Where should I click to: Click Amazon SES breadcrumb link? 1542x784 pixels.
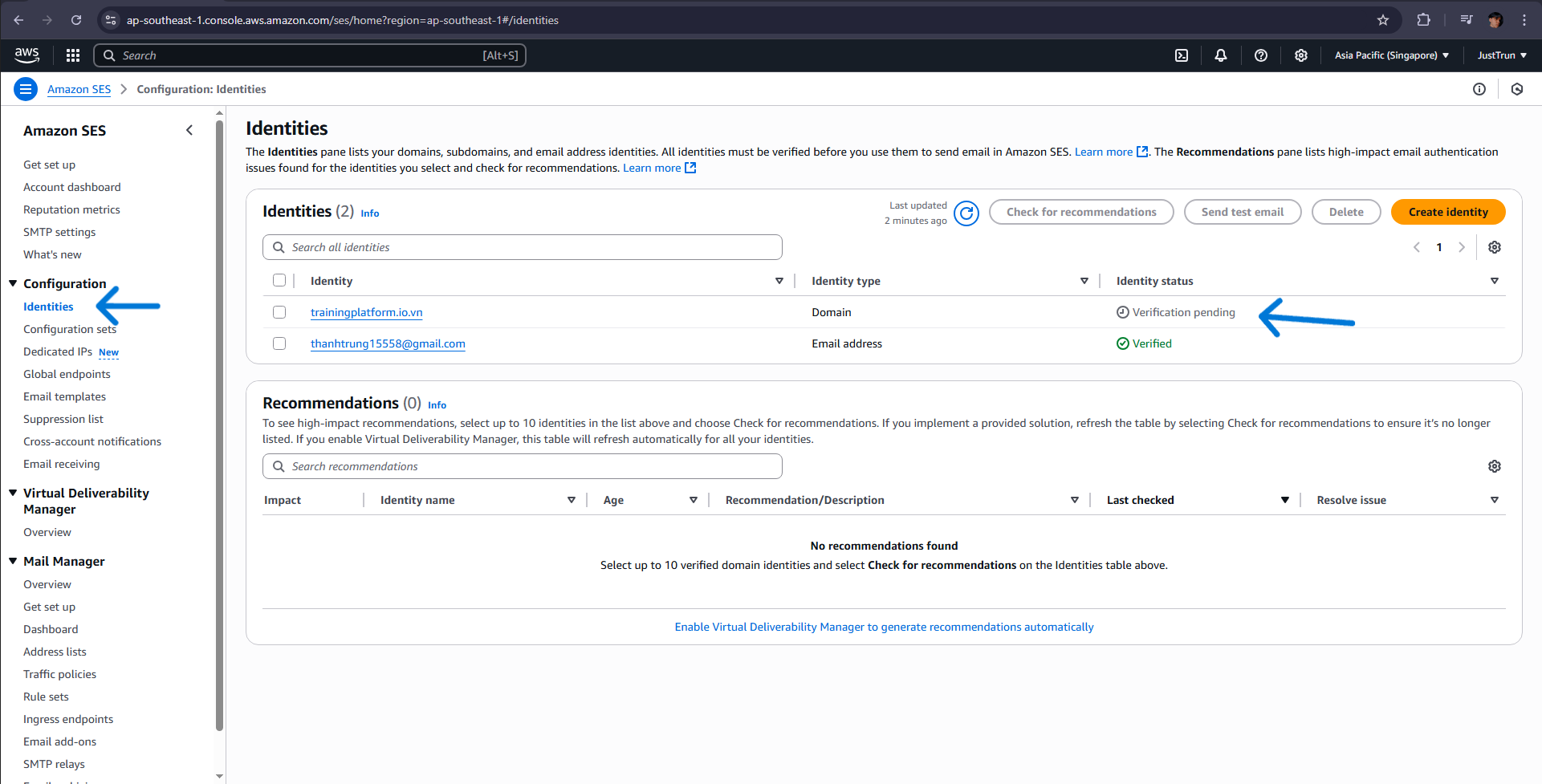point(79,89)
